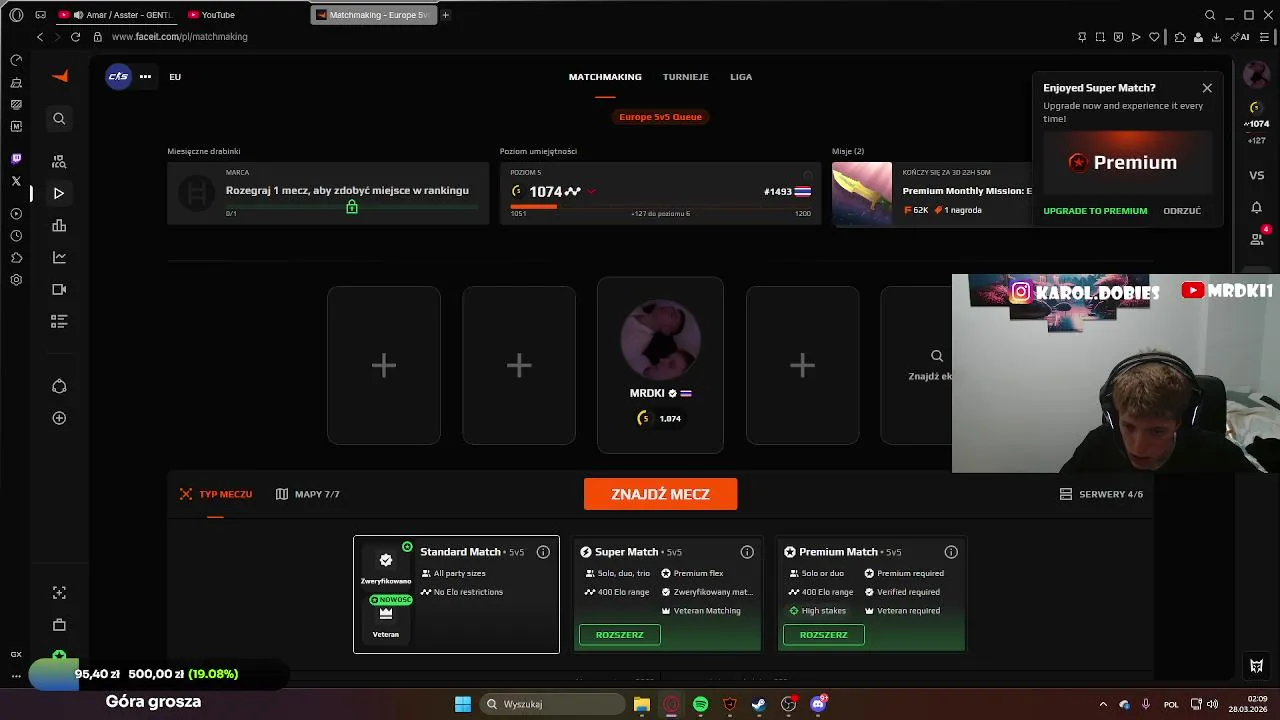The image size is (1280, 720).
Task: Open Discord from taskbar
Action: 818,704
